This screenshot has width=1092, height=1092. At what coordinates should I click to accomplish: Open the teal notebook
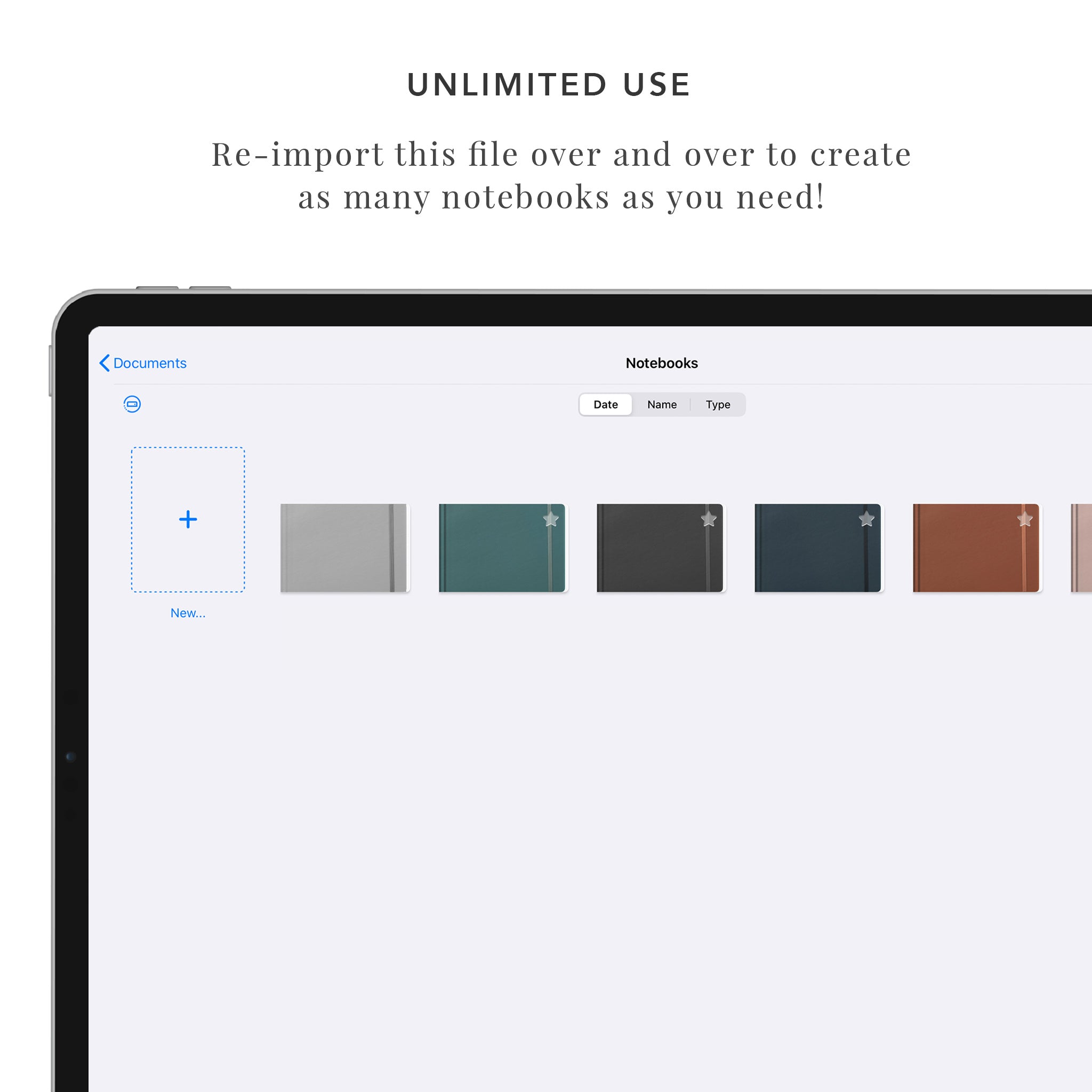502,548
